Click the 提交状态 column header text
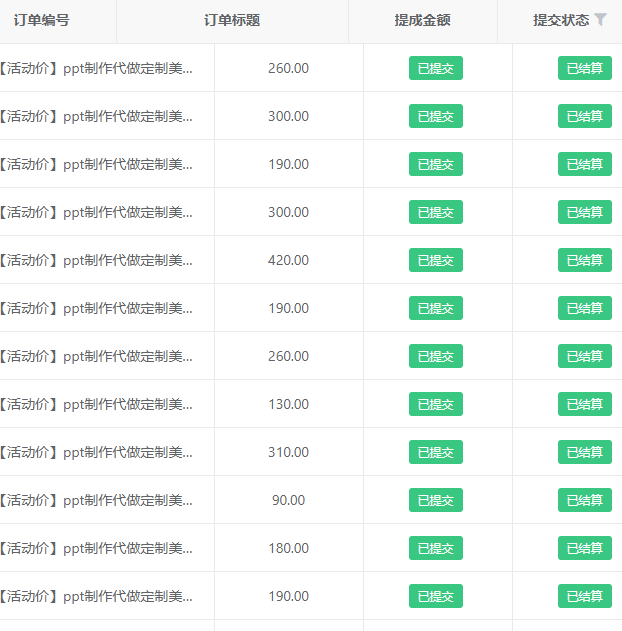The image size is (622, 631). coord(561,20)
